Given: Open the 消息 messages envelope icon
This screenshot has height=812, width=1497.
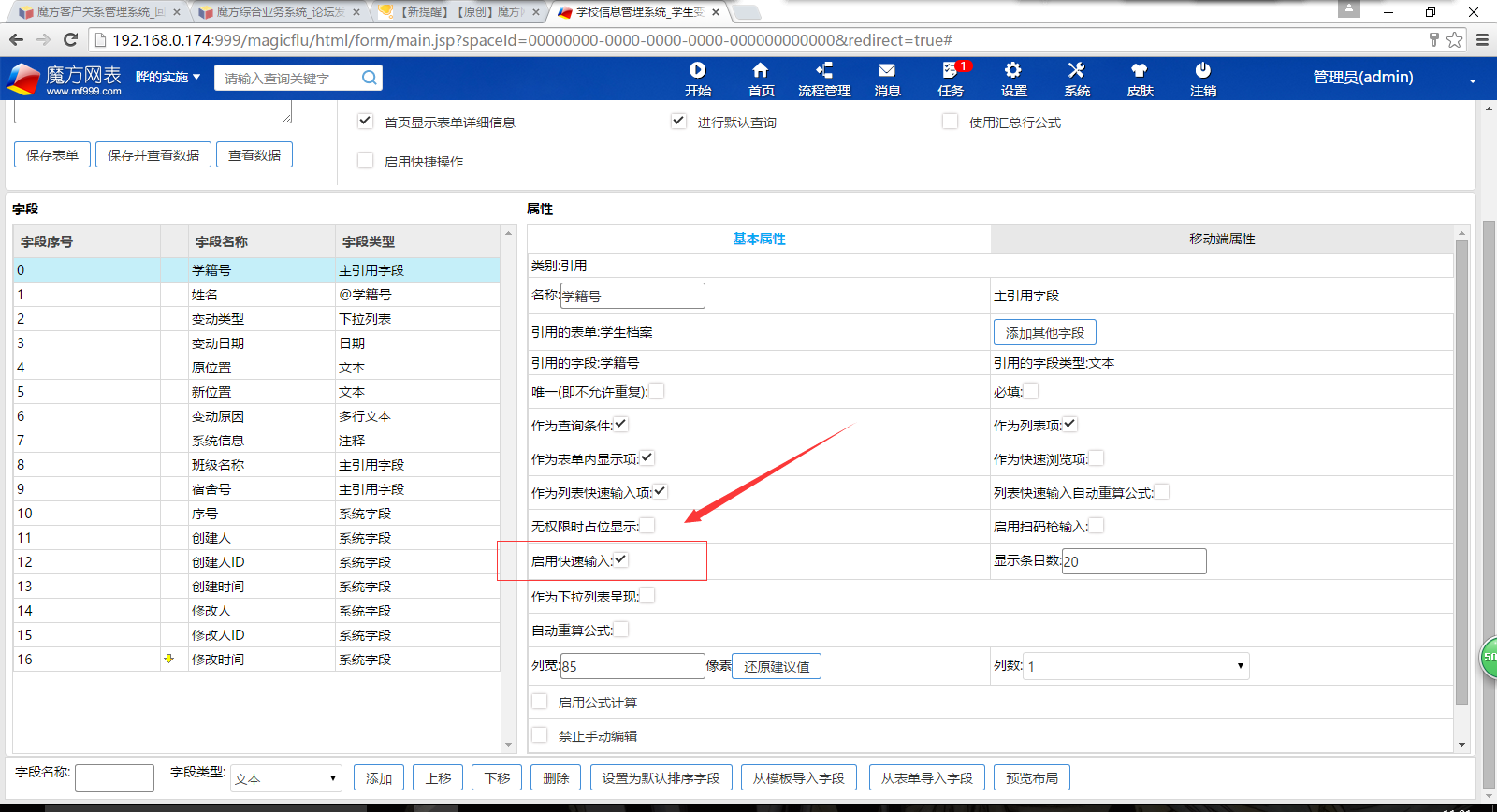Looking at the screenshot, I should 887,79.
